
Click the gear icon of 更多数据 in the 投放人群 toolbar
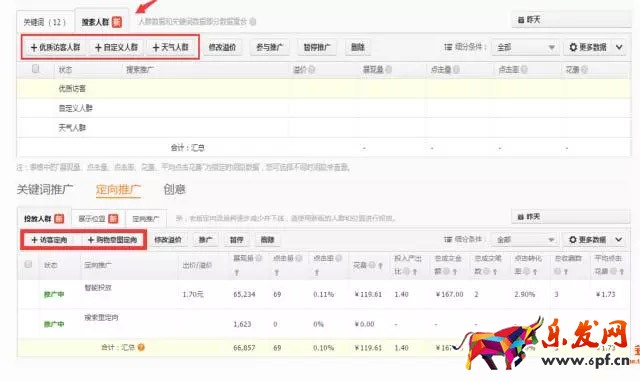click(573, 240)
